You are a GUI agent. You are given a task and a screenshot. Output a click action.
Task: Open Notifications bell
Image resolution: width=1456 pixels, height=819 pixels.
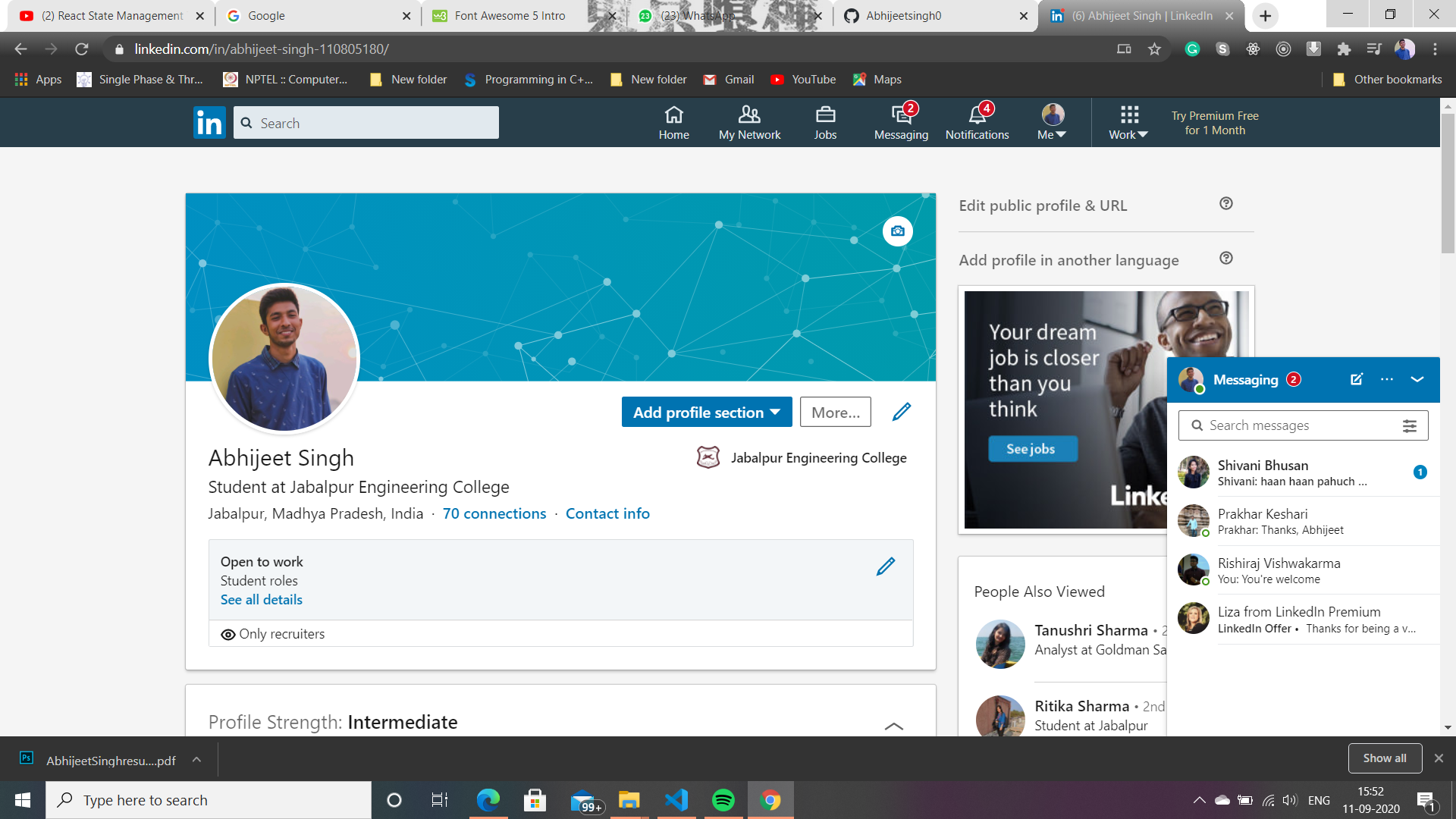(x=977, y=123)
